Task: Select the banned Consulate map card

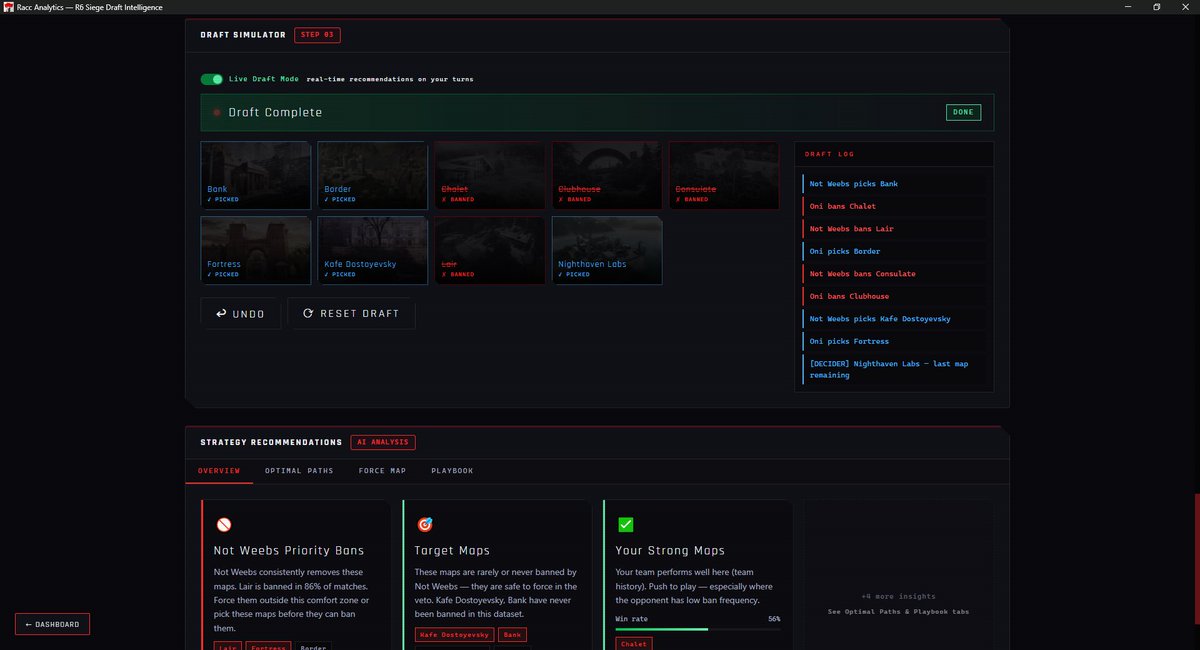Action: [x=724, y=175]
